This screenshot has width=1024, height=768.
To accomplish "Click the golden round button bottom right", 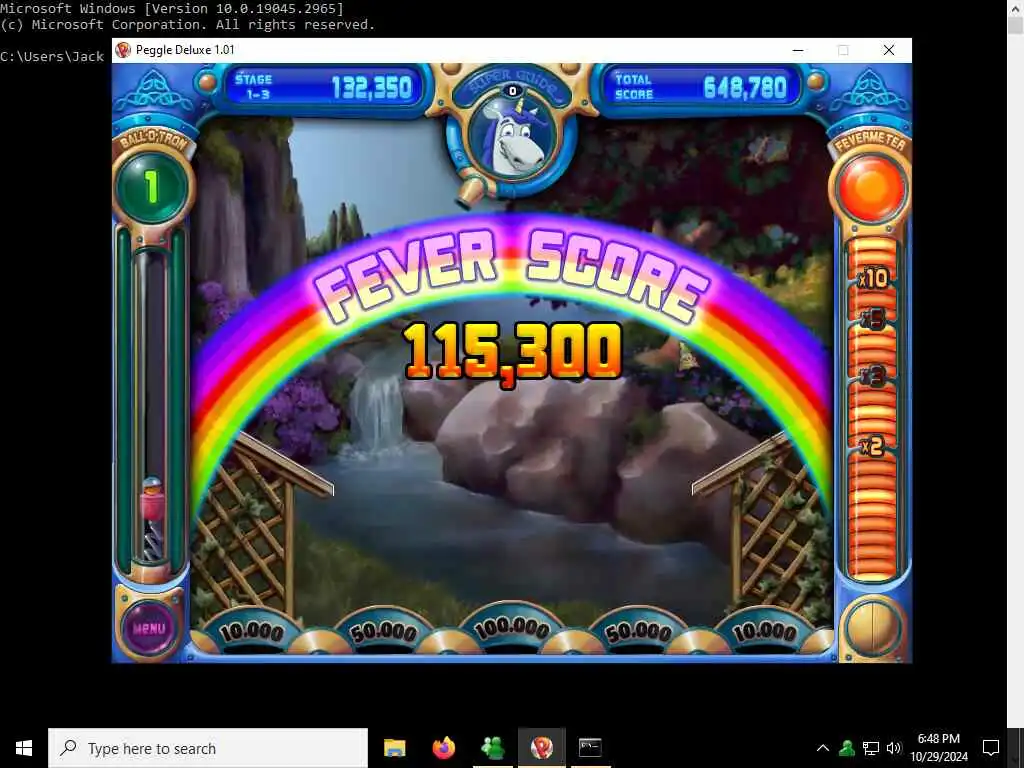I will (872, 629).
